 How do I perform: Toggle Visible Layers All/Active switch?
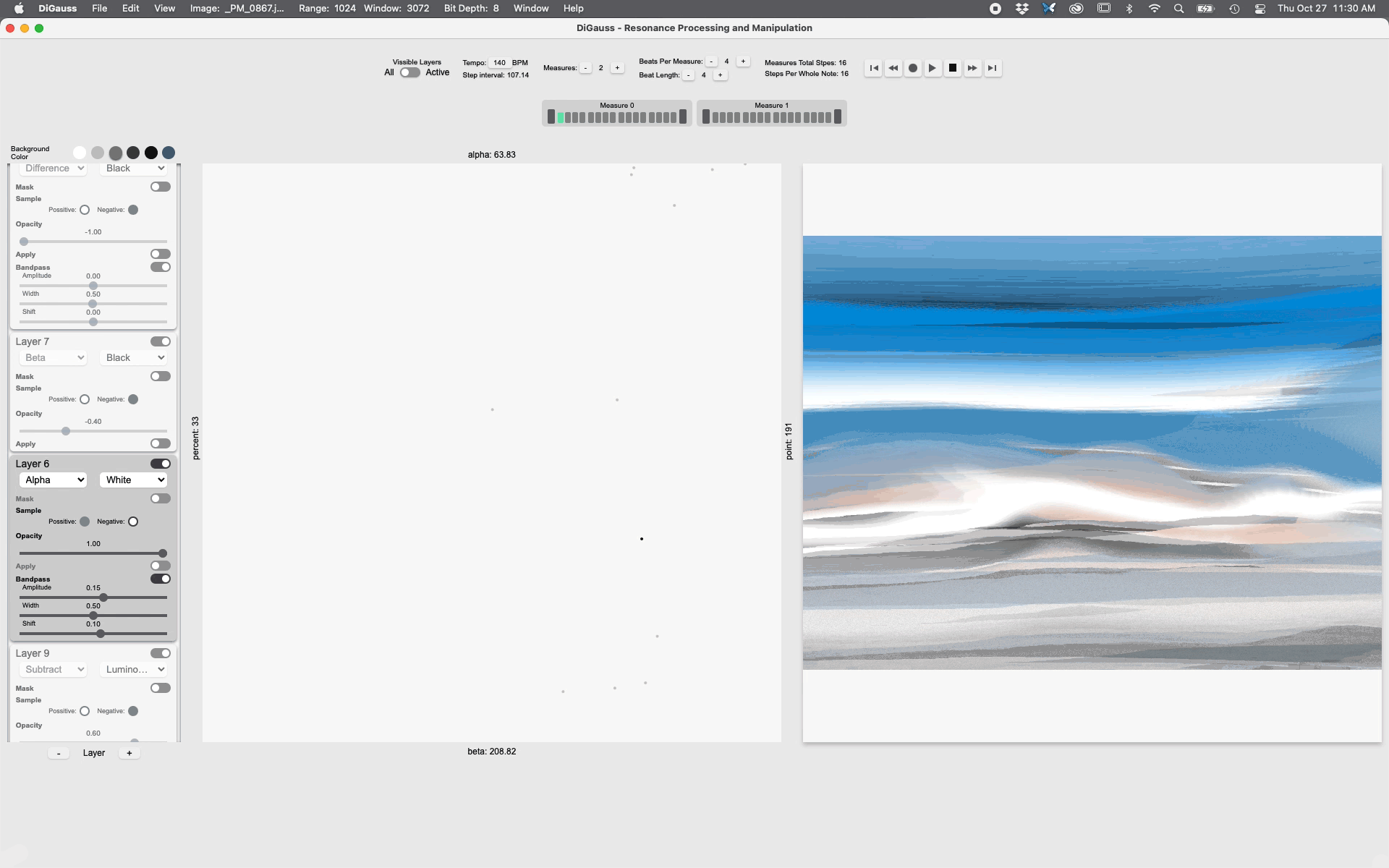coord(409,72)
